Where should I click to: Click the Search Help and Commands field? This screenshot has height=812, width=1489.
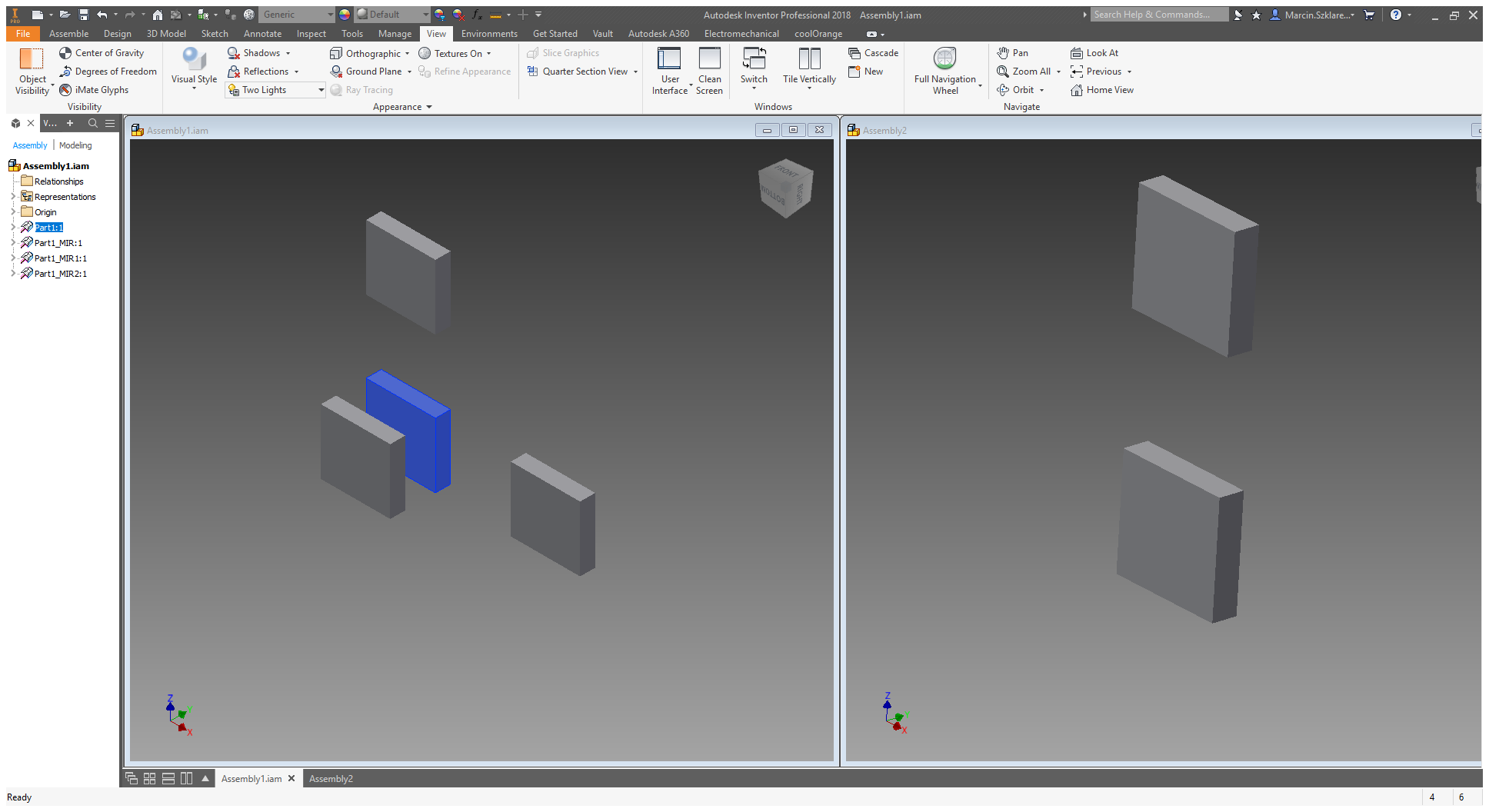point(1158,14)
